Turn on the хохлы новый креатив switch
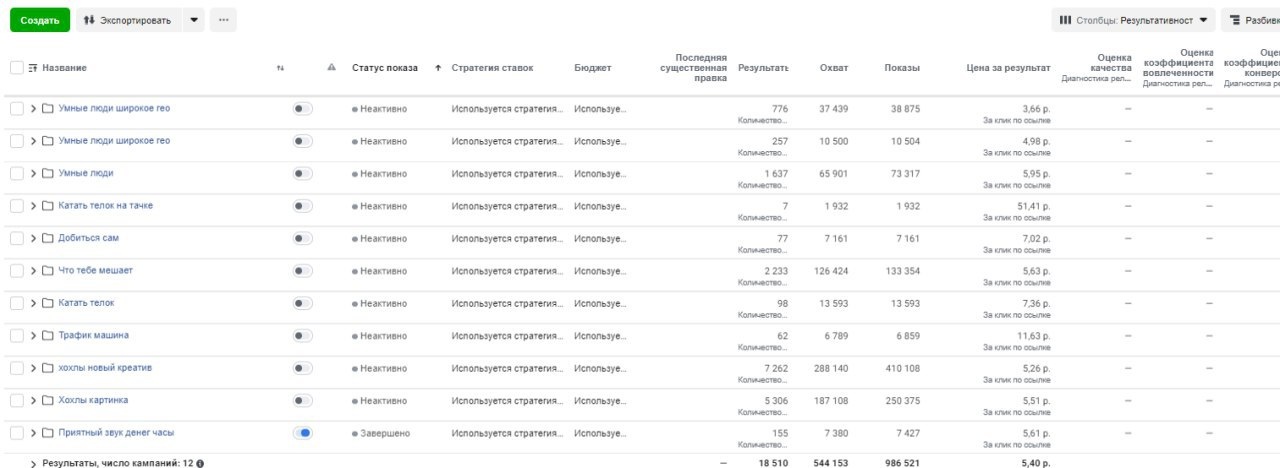Viewport: 1280px width, 468px height. pyautogui.click(x=302, y=368)
